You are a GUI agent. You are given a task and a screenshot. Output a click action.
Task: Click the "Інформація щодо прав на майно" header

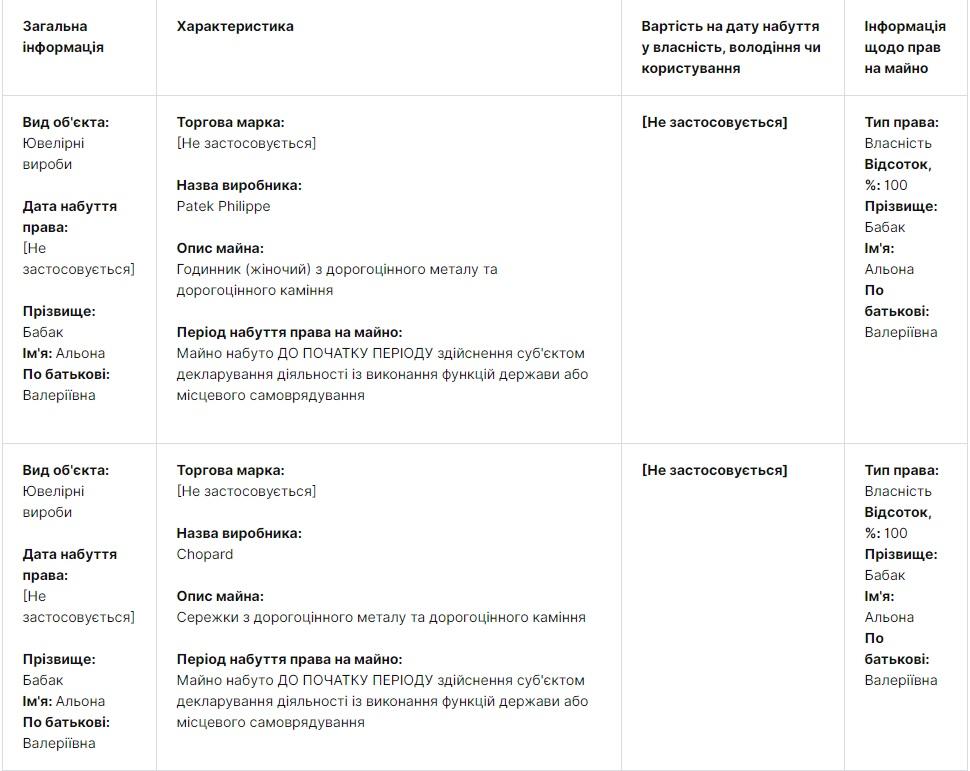pos(904,47)
